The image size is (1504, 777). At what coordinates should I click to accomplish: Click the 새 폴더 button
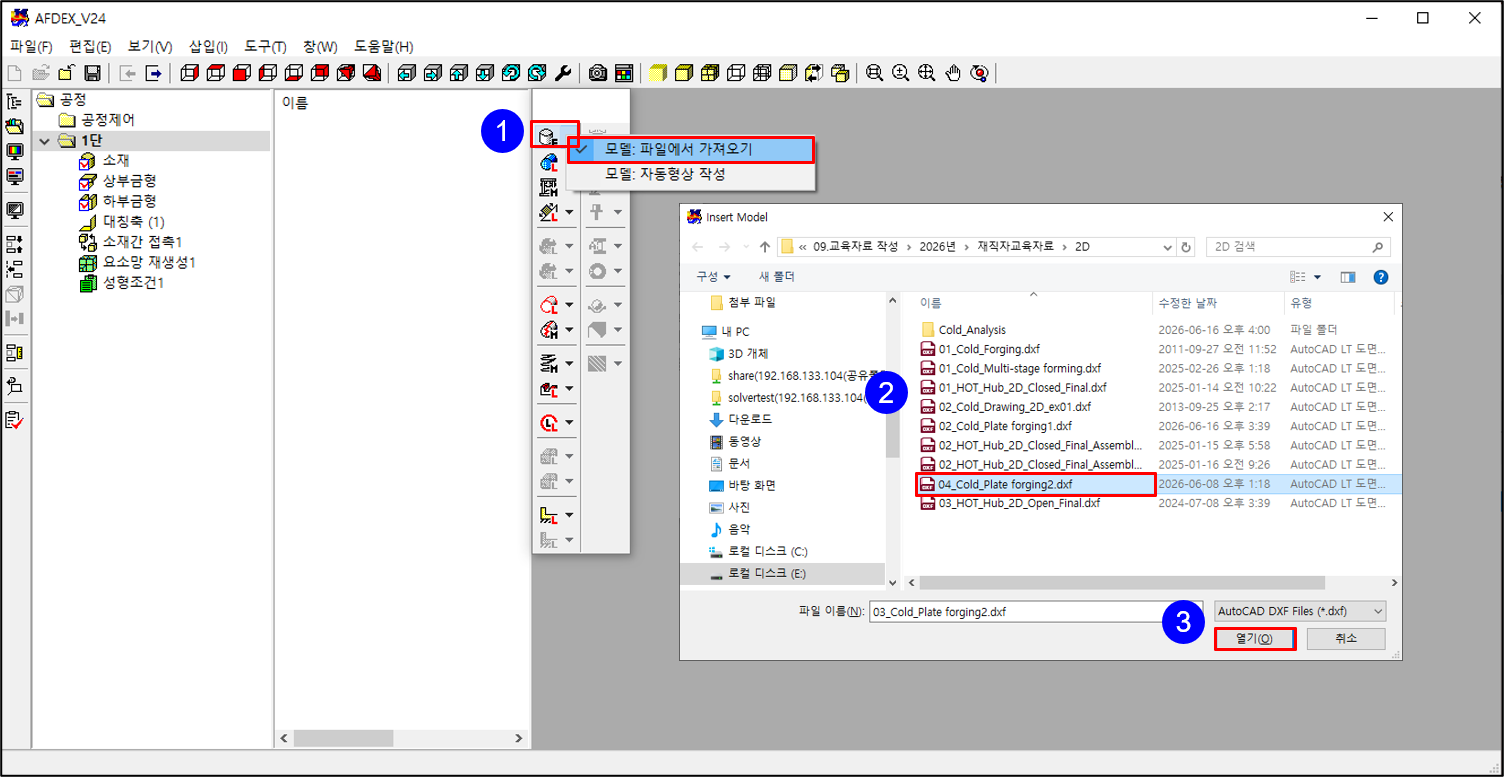[778, 276]
